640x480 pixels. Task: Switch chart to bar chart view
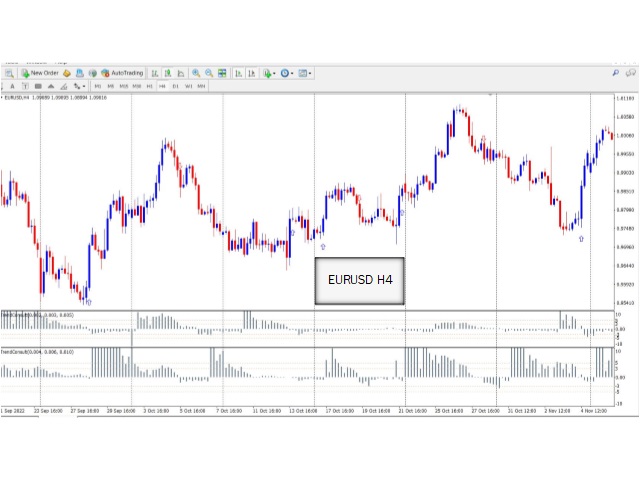point(154,73)
